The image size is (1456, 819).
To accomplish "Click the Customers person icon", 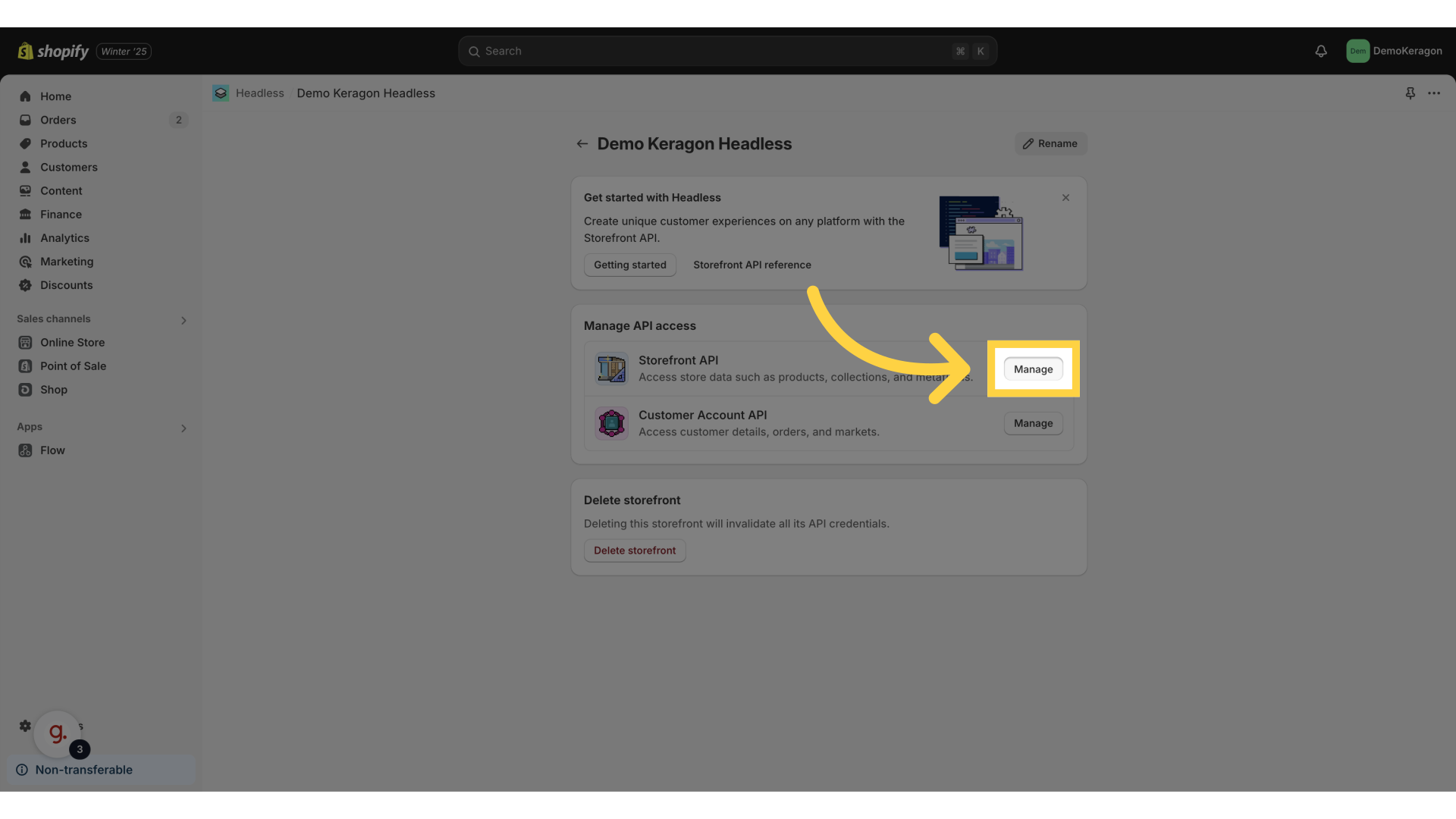I will [25, 167].
